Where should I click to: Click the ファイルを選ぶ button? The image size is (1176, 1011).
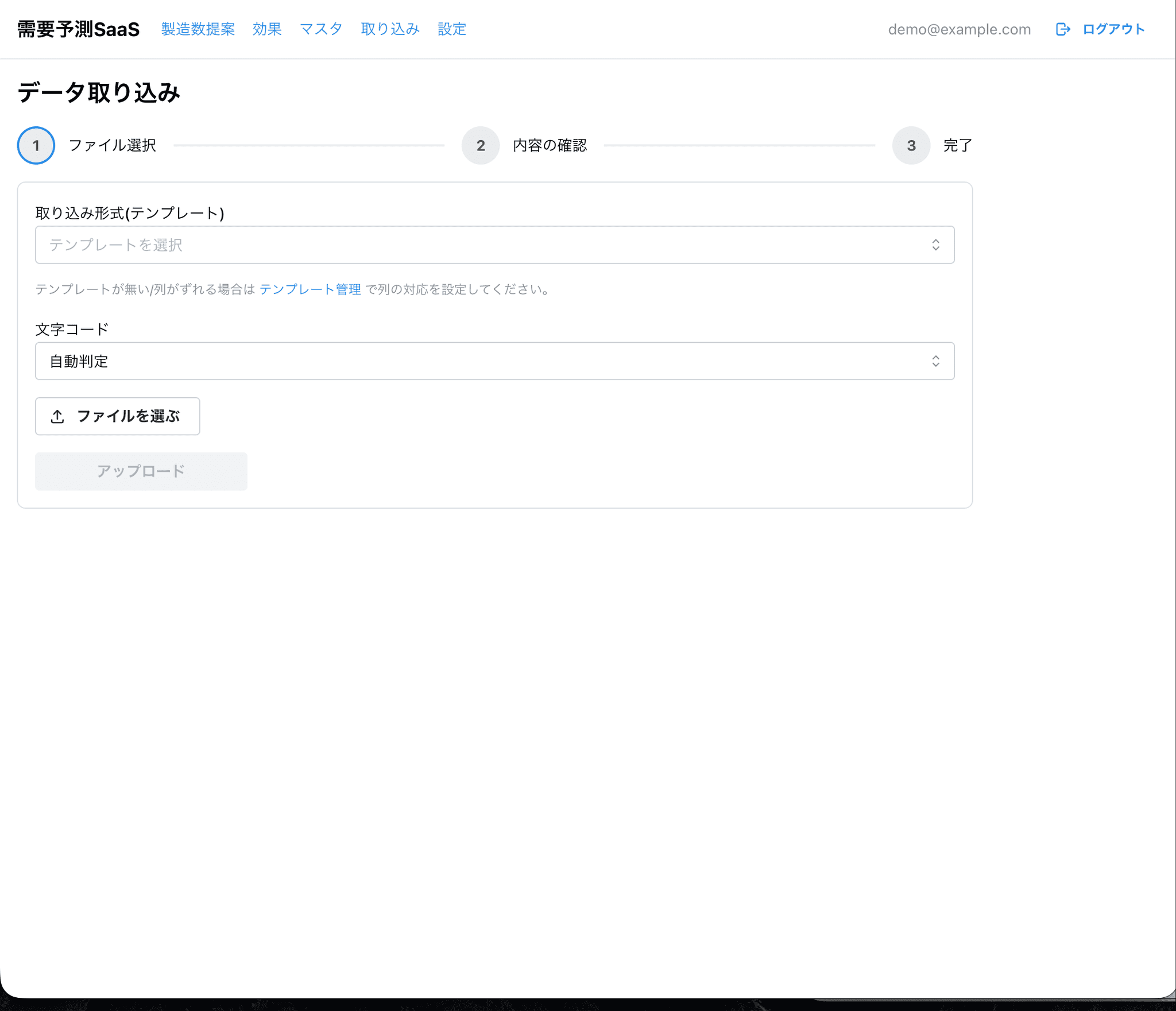pos(118,416)
